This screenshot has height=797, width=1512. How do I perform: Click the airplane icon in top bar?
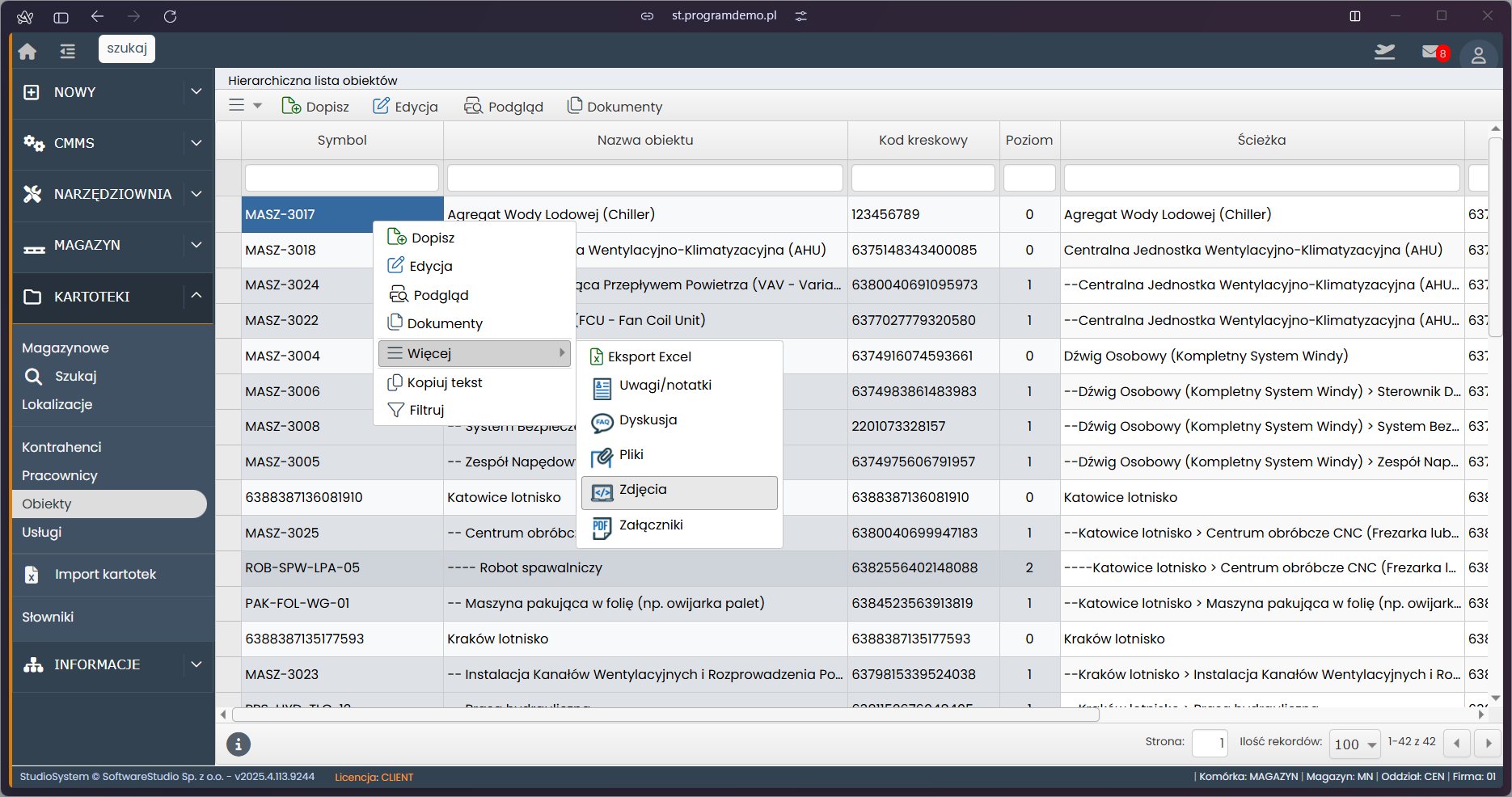tap(1384, 53)
